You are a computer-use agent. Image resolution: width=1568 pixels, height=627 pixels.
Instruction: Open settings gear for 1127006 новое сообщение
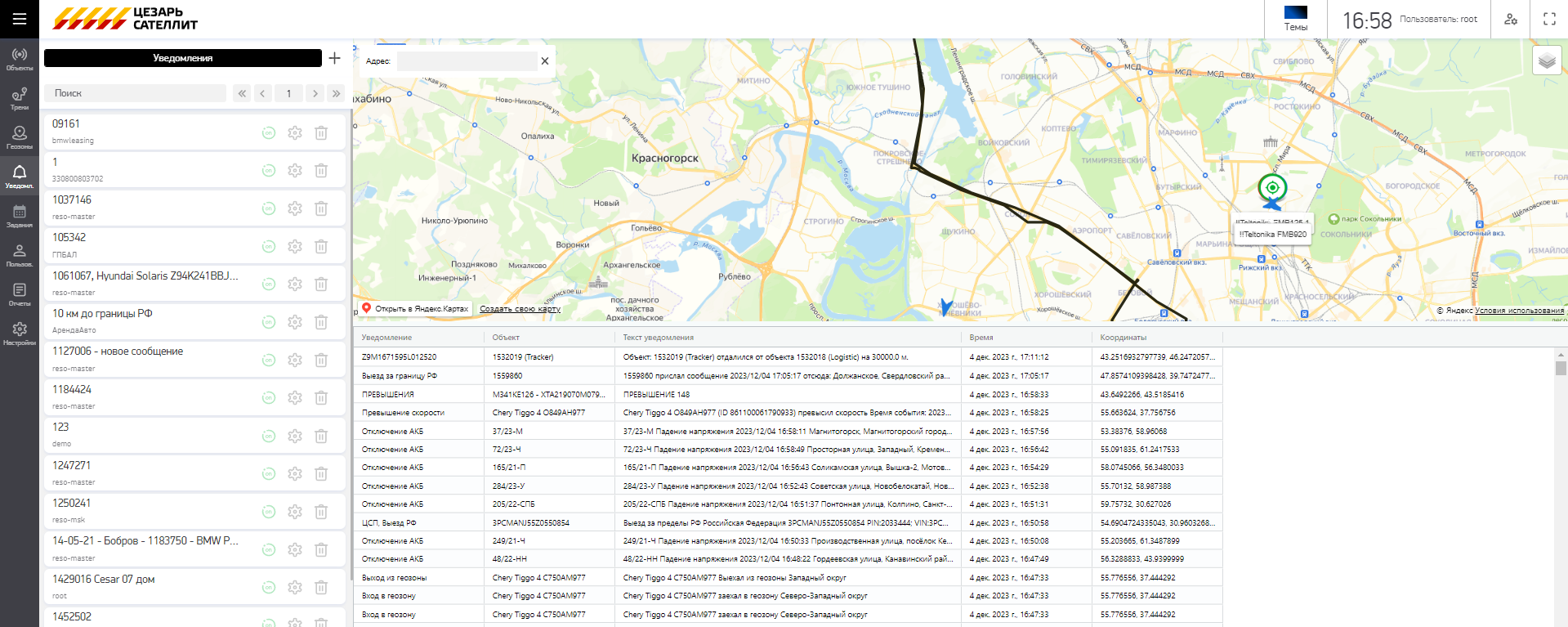click(x=295, y=360)
